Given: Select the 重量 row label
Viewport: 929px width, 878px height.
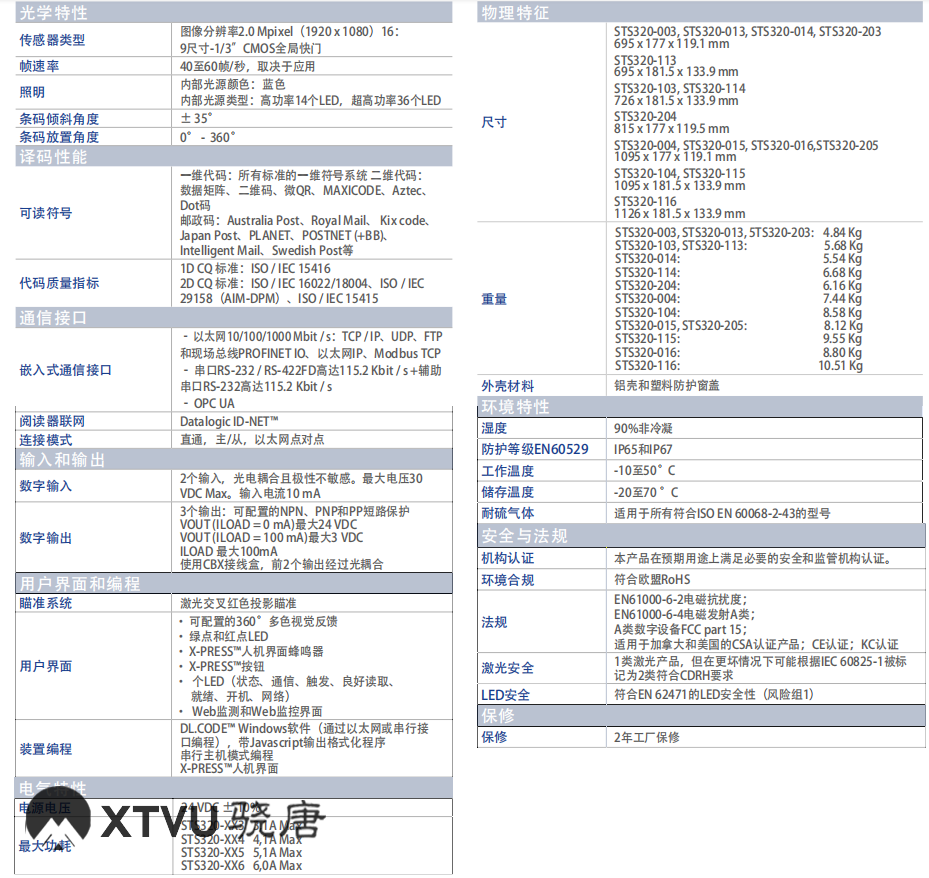Looking at the screenshot, I should (494, 299).
